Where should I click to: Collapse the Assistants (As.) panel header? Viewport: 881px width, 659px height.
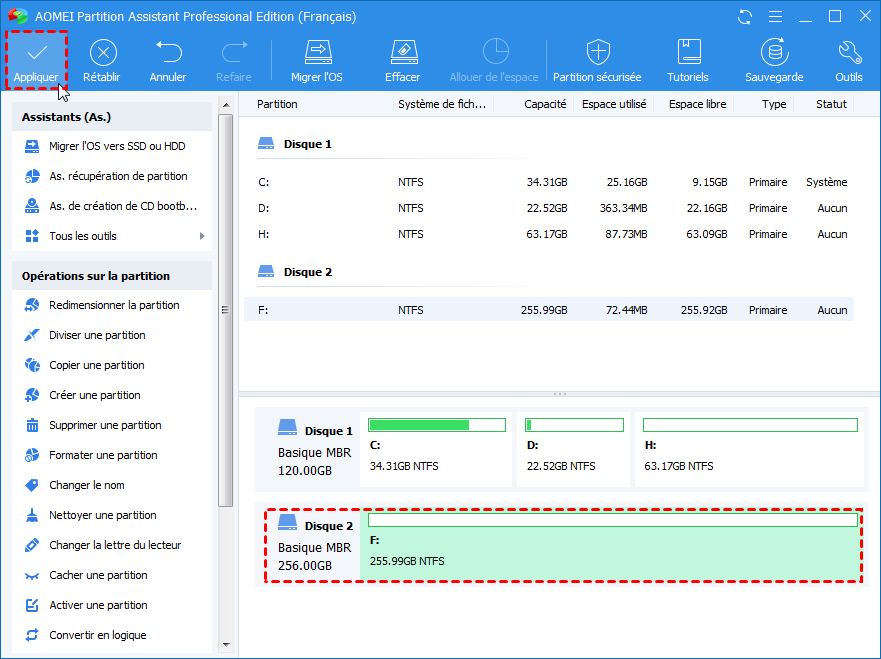111,117
